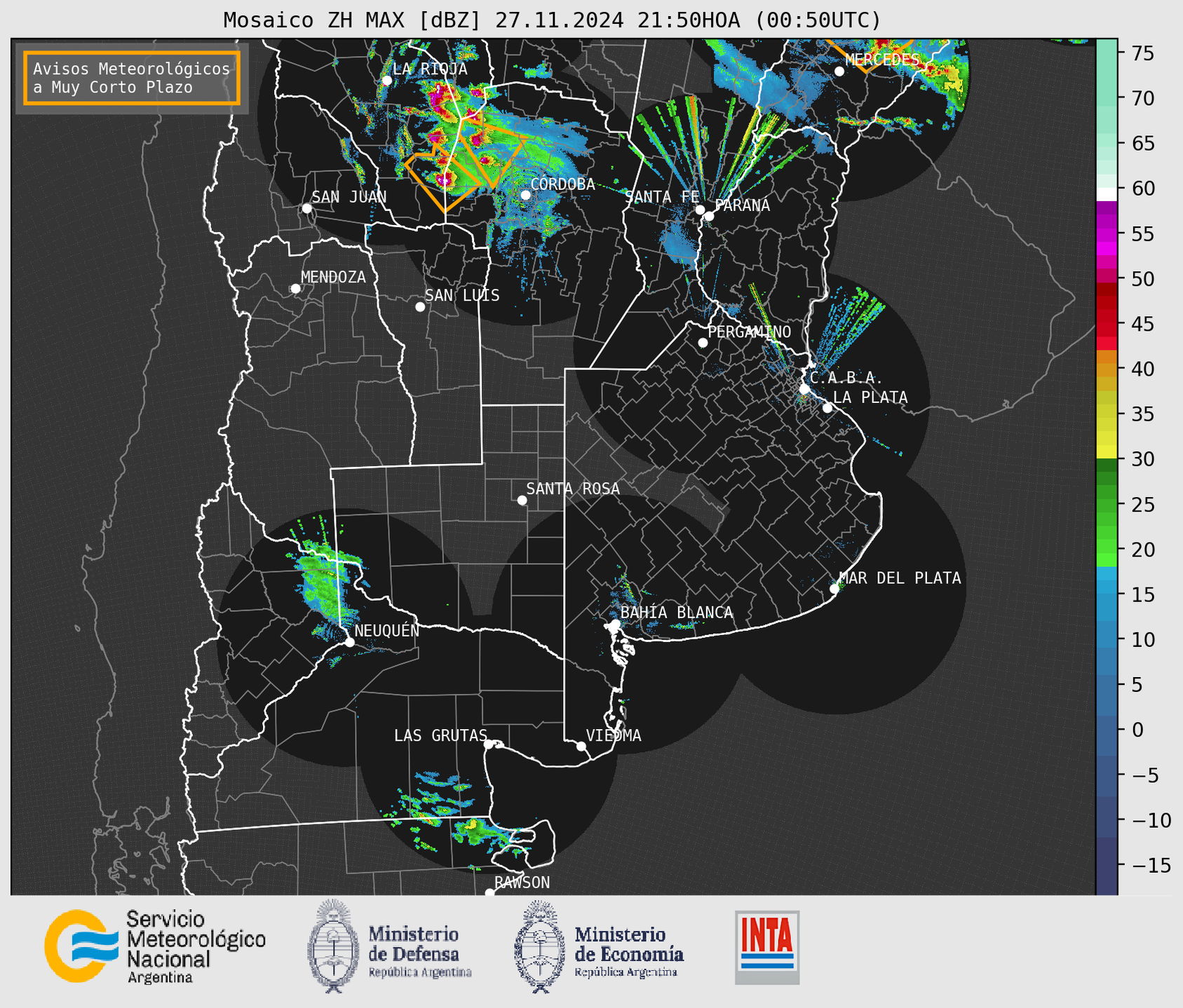Viewport: 1183px width, 1008px height.
Task: Click the "75" label on the color scale
Action: (1142, 53)
